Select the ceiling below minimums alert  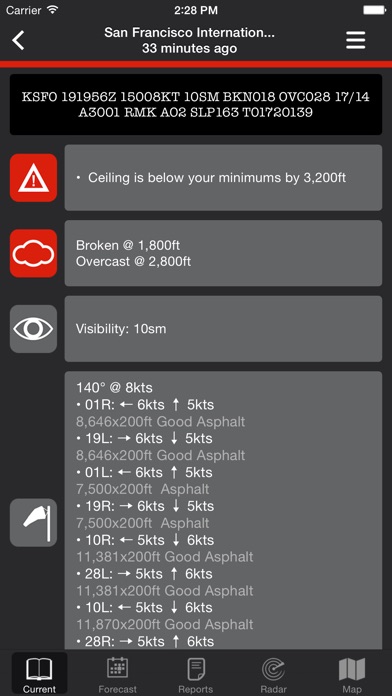[223, 178]
